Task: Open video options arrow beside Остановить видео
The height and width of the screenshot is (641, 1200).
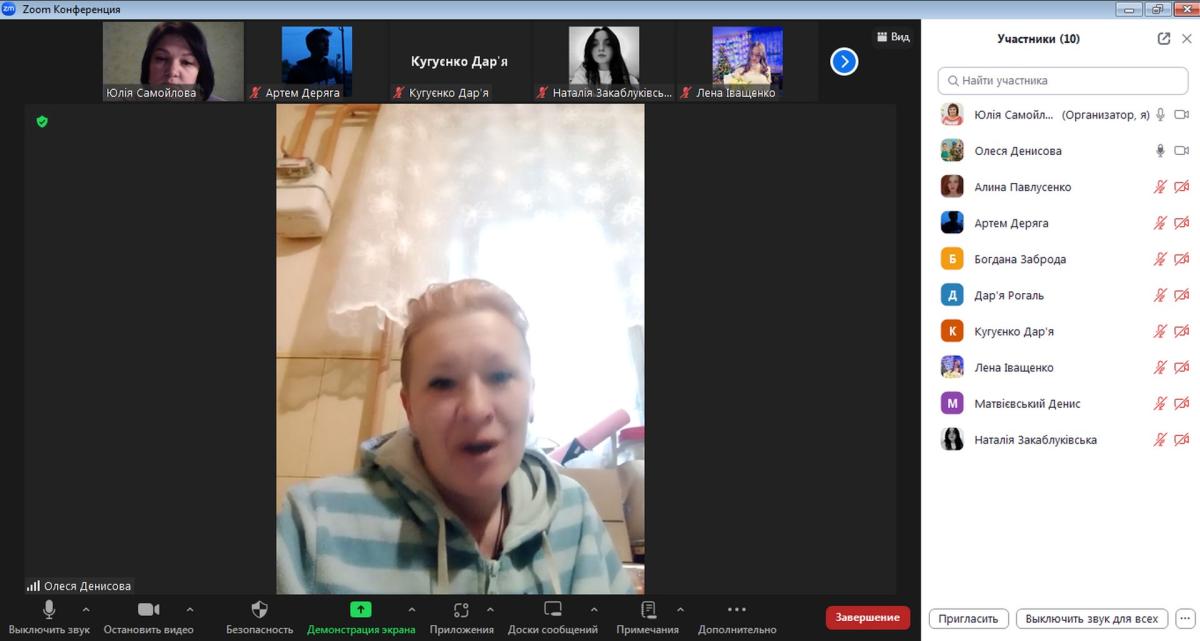Action: (x=190, y=609)
